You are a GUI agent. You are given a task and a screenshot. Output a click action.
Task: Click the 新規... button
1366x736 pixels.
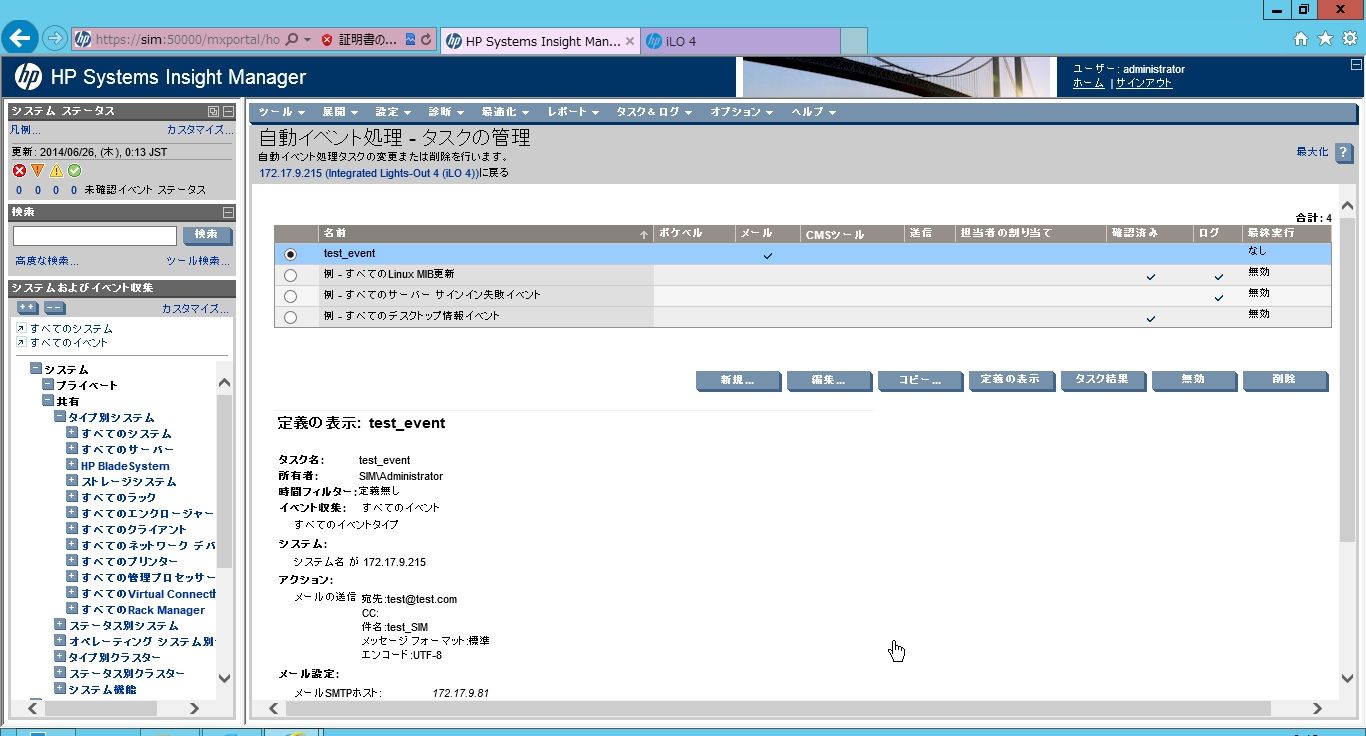(737, 380)
